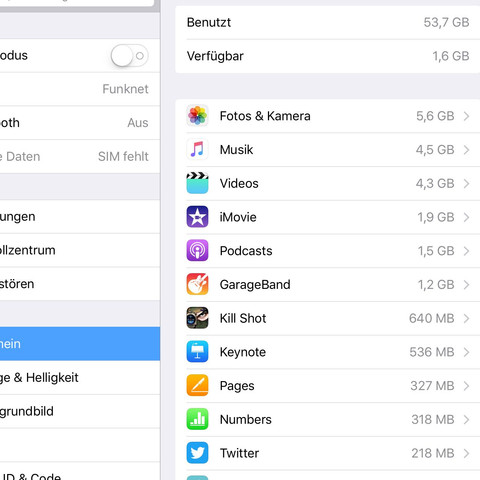Tap the iMovie star icon
This screenshot has width=480, height=480.
click(x=197, y=217)
